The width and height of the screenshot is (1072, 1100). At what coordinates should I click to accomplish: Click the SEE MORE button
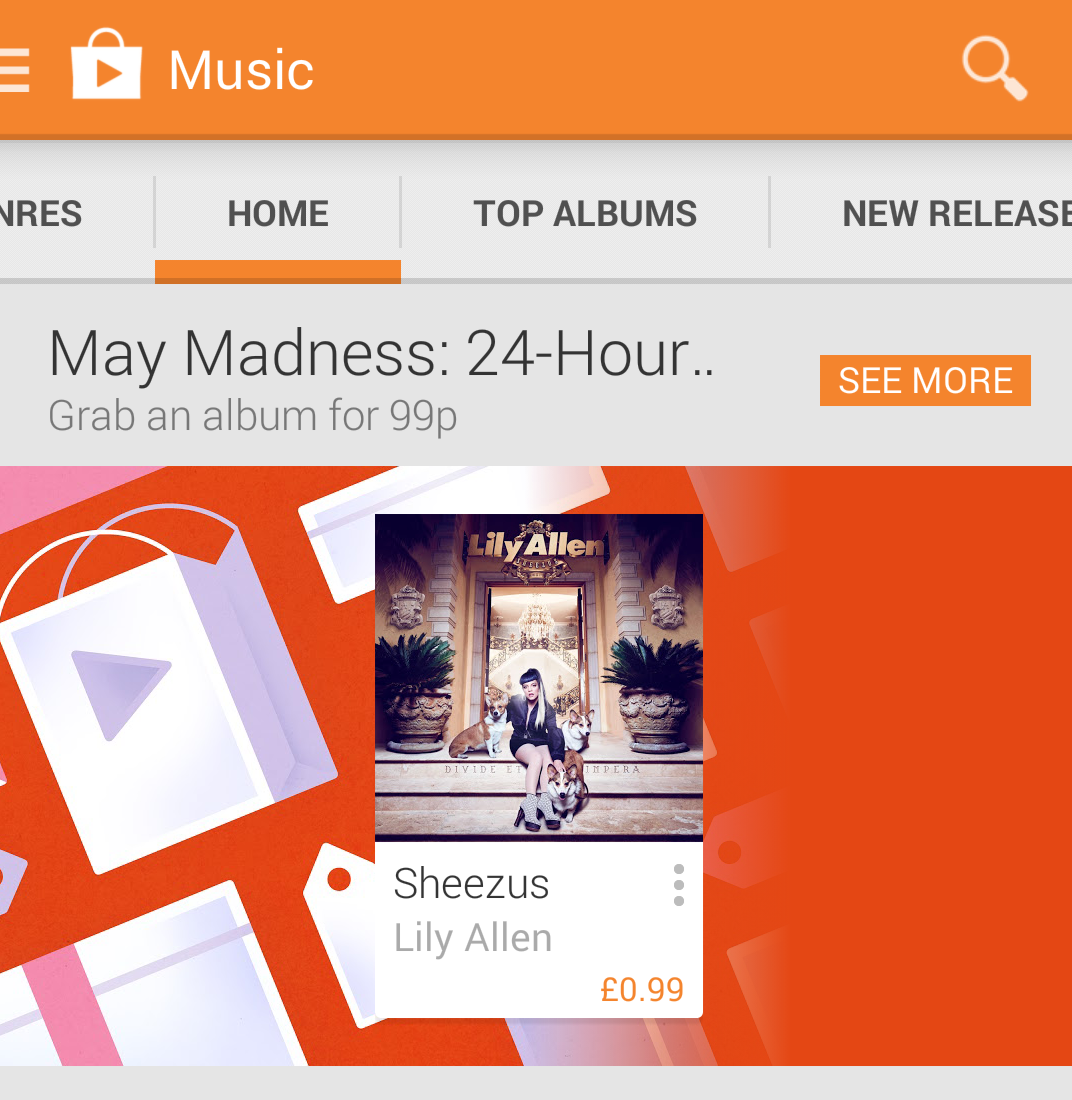(925, 380)
